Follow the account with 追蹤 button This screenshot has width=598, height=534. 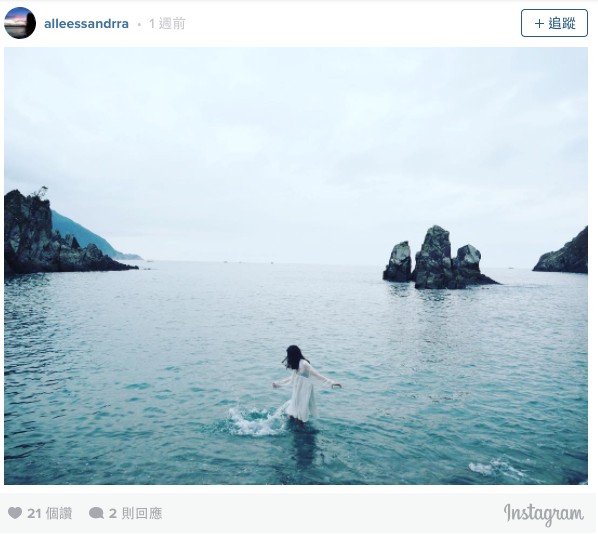pos(554,23)
